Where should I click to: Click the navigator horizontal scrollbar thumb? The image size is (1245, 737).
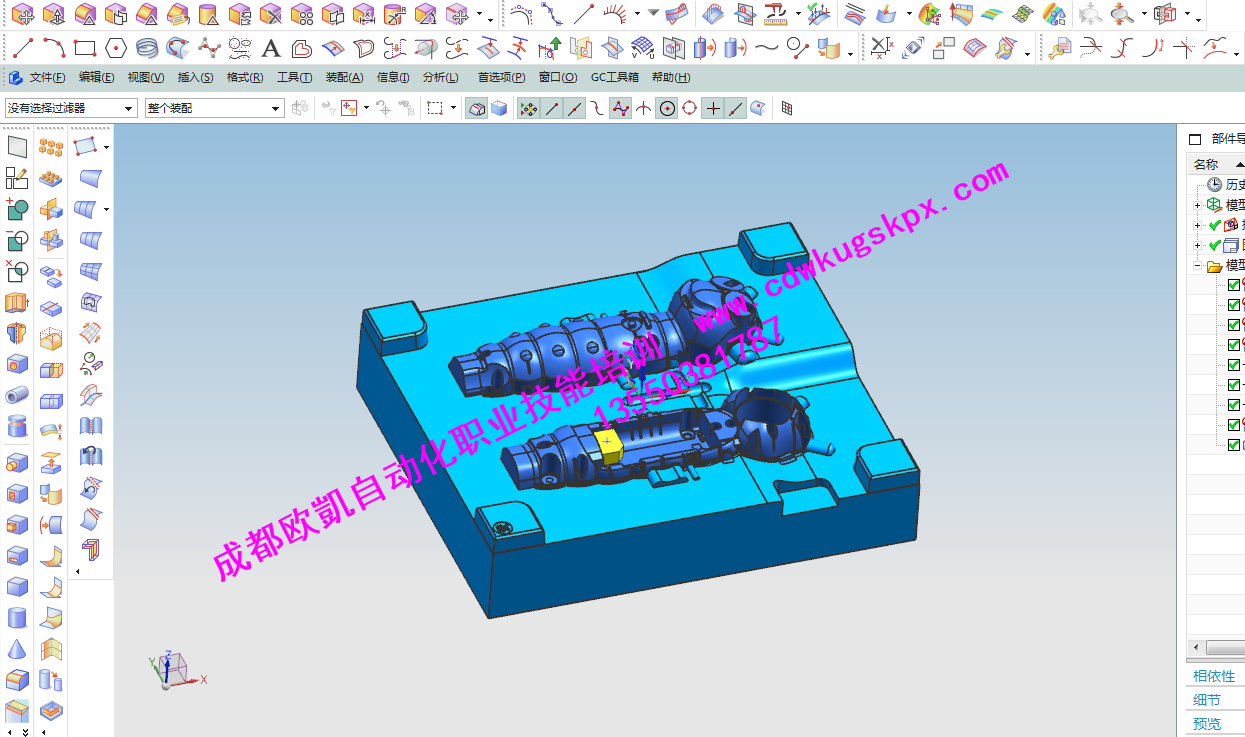click(1225, 648)
